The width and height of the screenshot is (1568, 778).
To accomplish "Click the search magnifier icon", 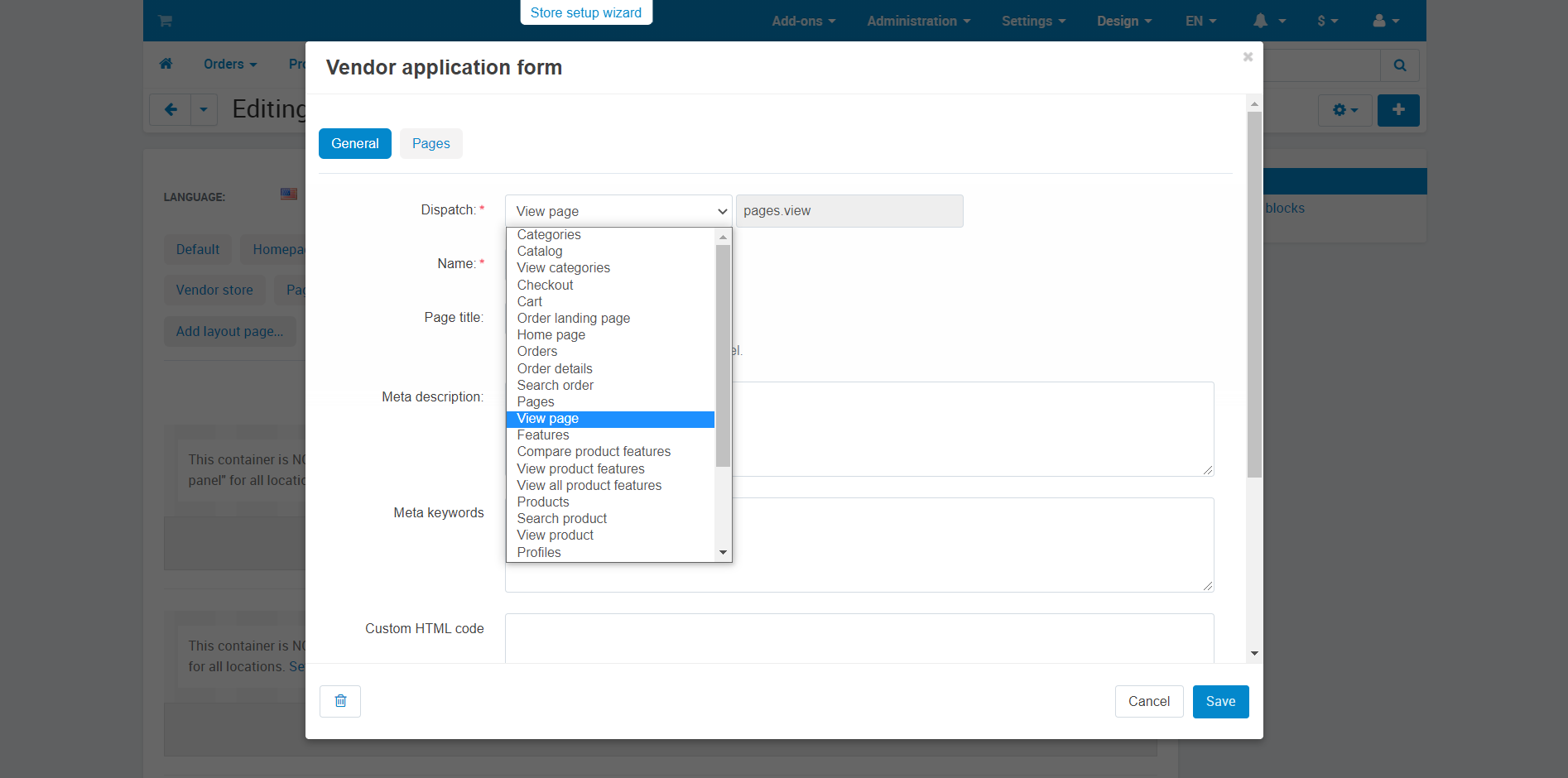I will click(x=1400, y=65).
